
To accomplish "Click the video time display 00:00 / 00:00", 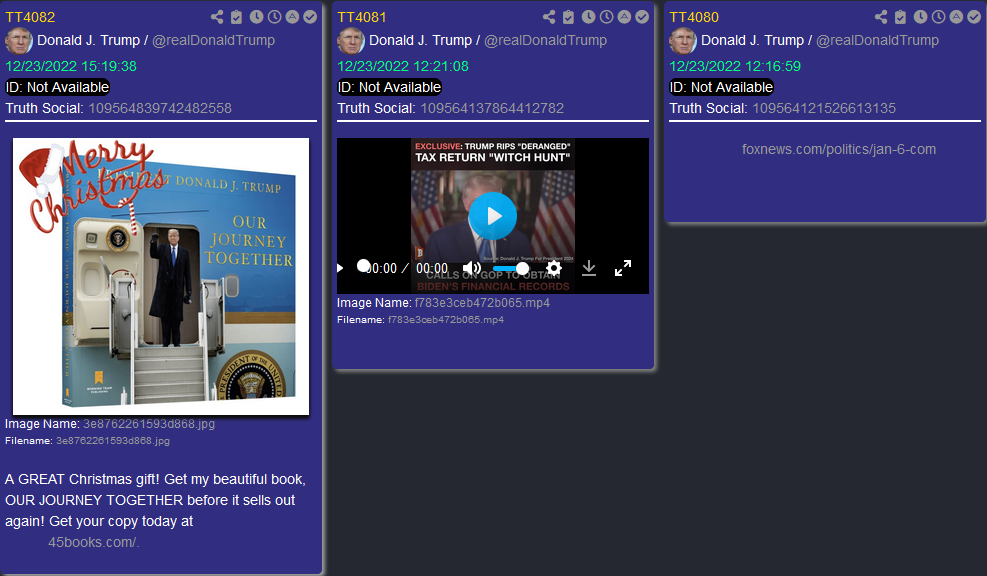I will tap(407, 268).
